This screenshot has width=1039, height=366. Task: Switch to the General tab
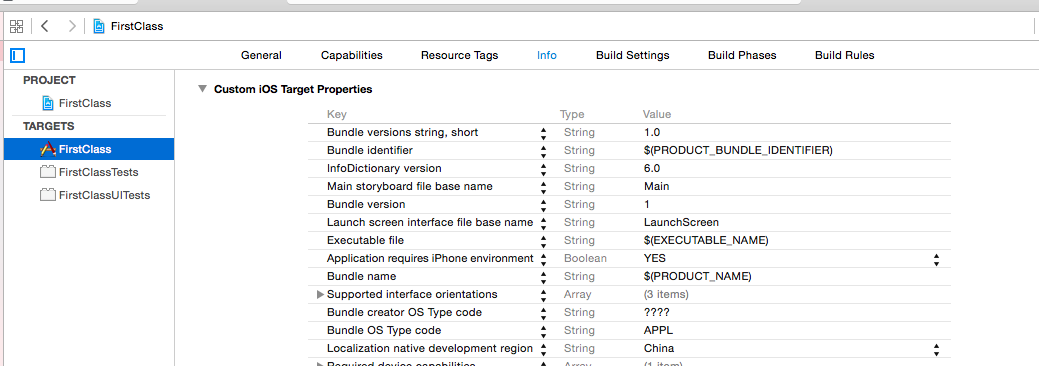pyautogui.click(x=261, y=55)
